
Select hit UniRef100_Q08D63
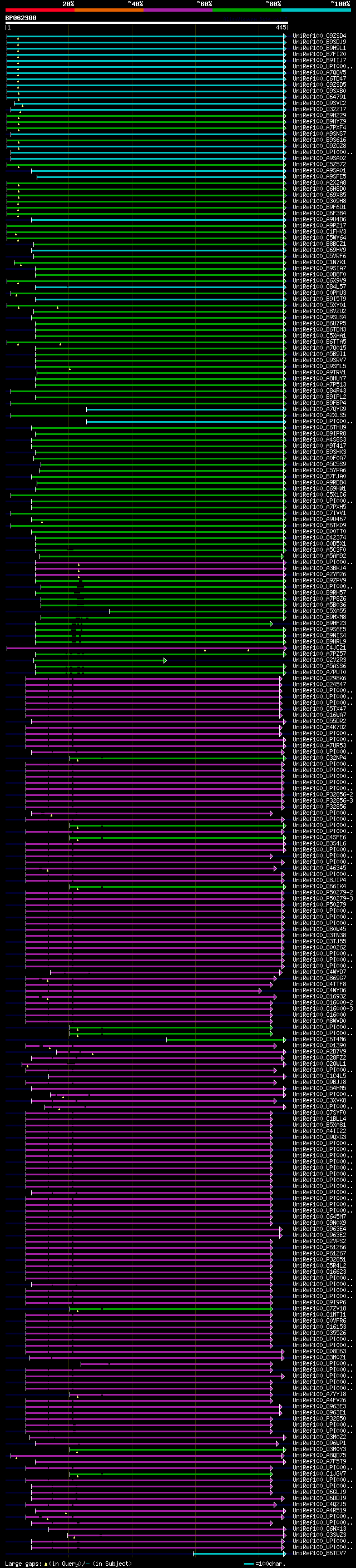pyautogui.click(x=319, y=1352)
